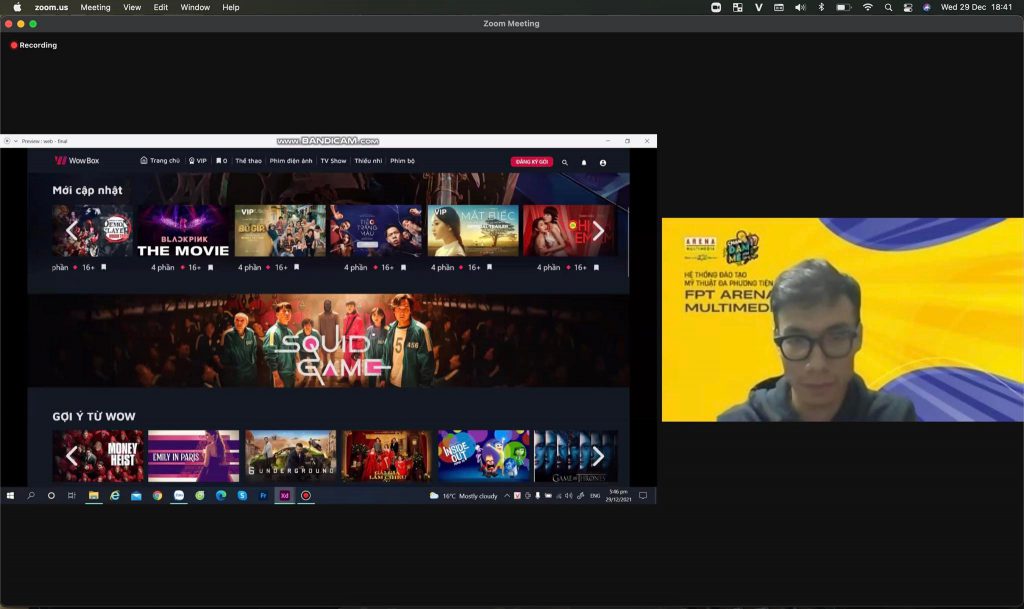The width and height of the screenshot is (1024, 609).
Task: Open the 6 Underground thumbnail
Action: (x=291, y=456)
